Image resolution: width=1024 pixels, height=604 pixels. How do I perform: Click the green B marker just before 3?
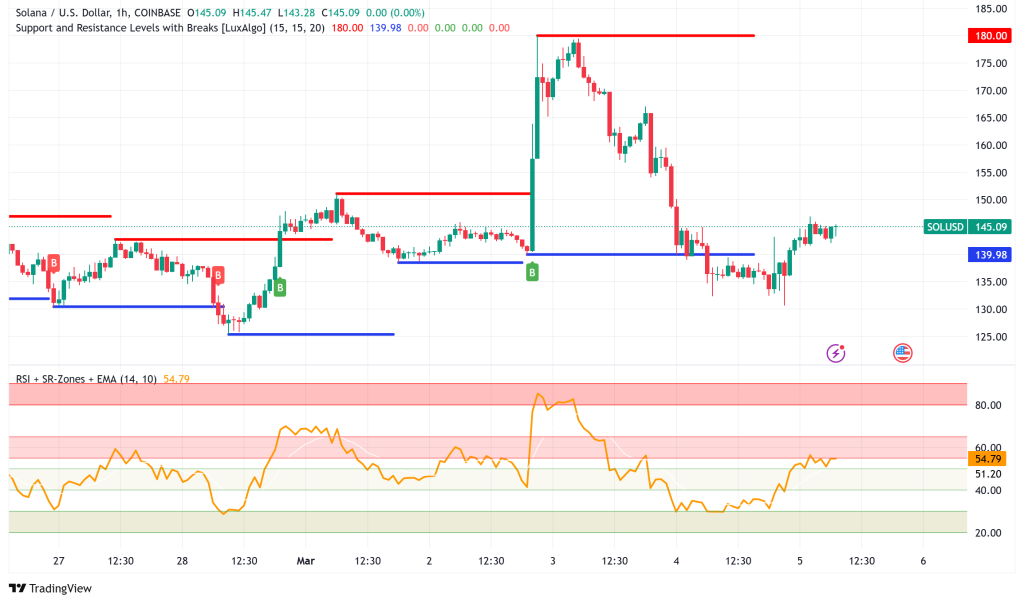532,272
